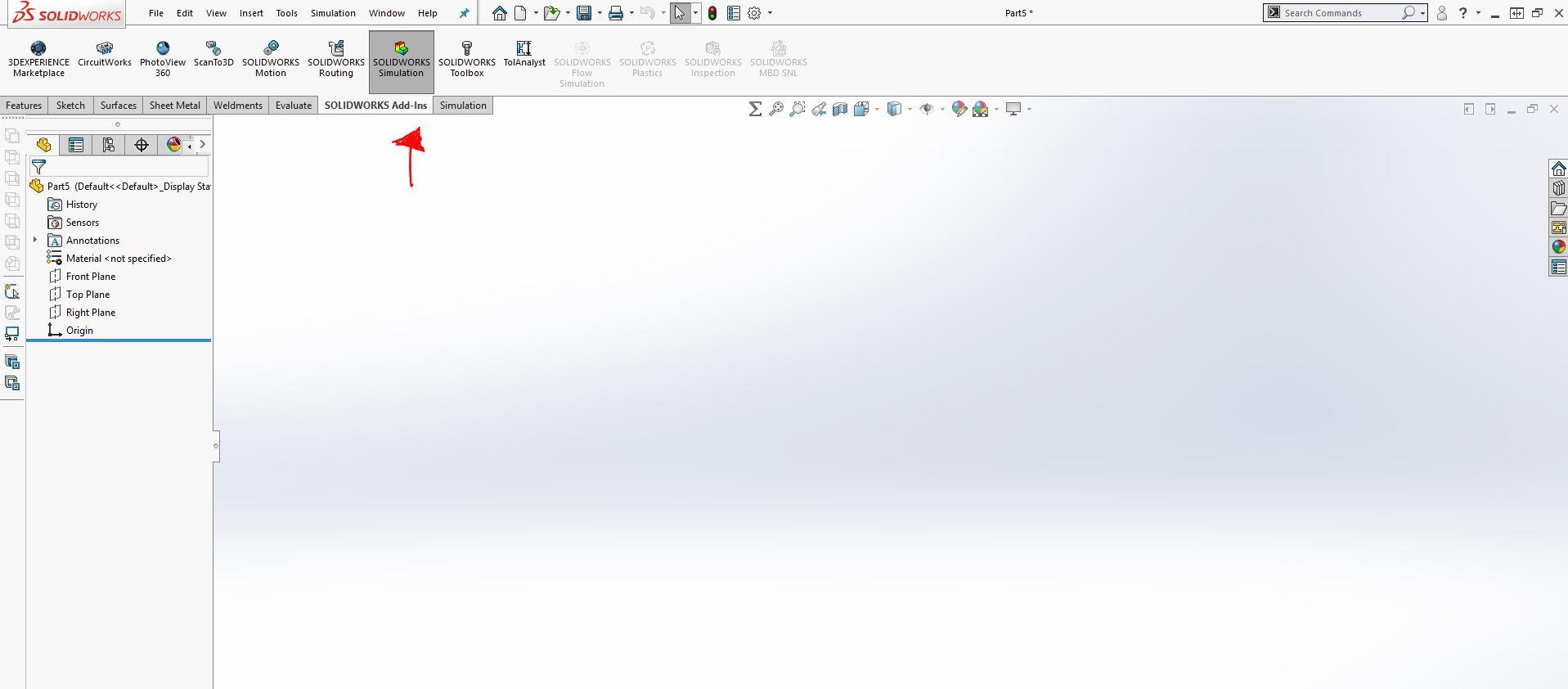This screenshot has width=1568, height=689.
Task: Expand the Annotations tree node
Action: (x=35, y=240)
